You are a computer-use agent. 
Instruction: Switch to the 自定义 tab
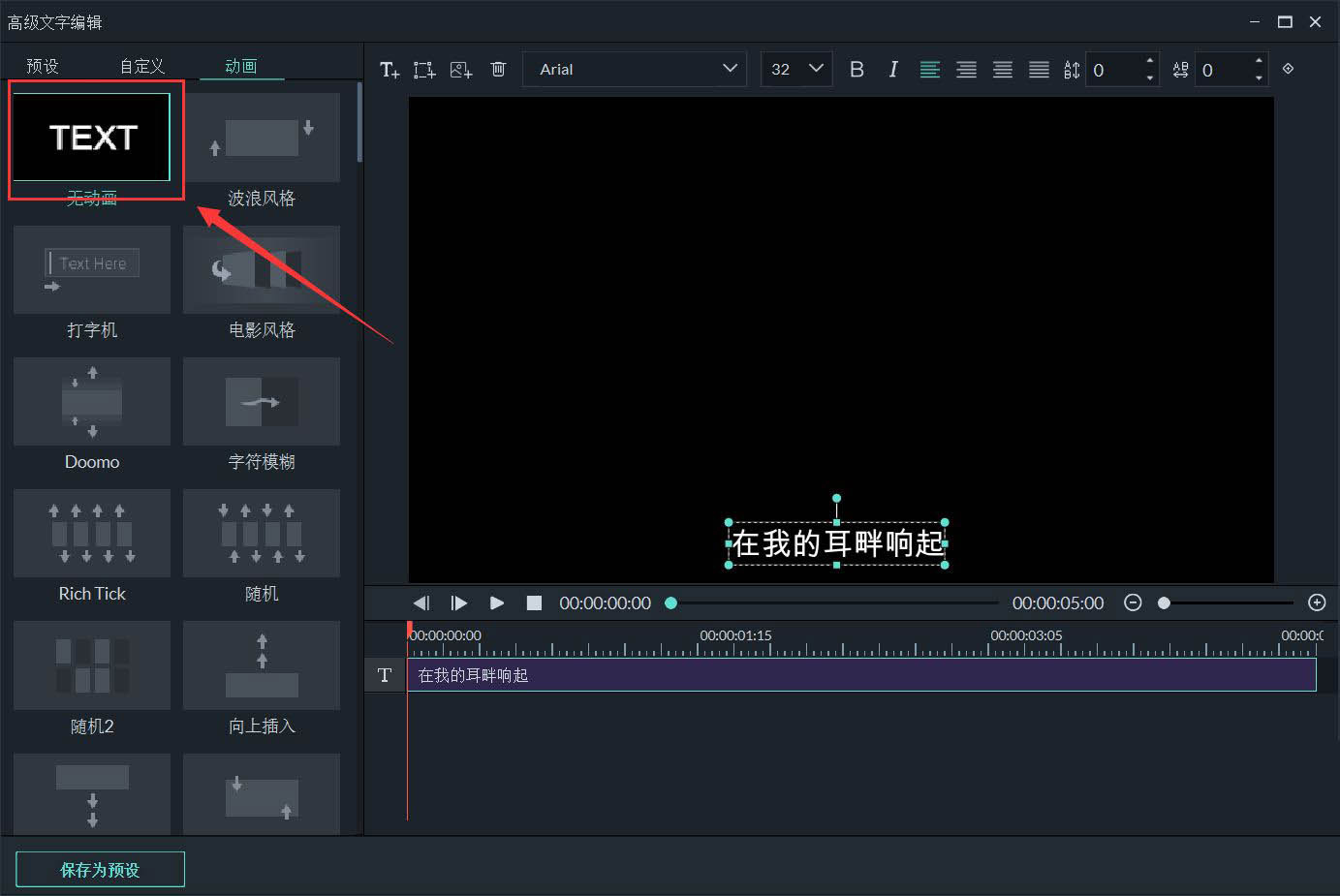pyautogui.click(x=141, y=66)
